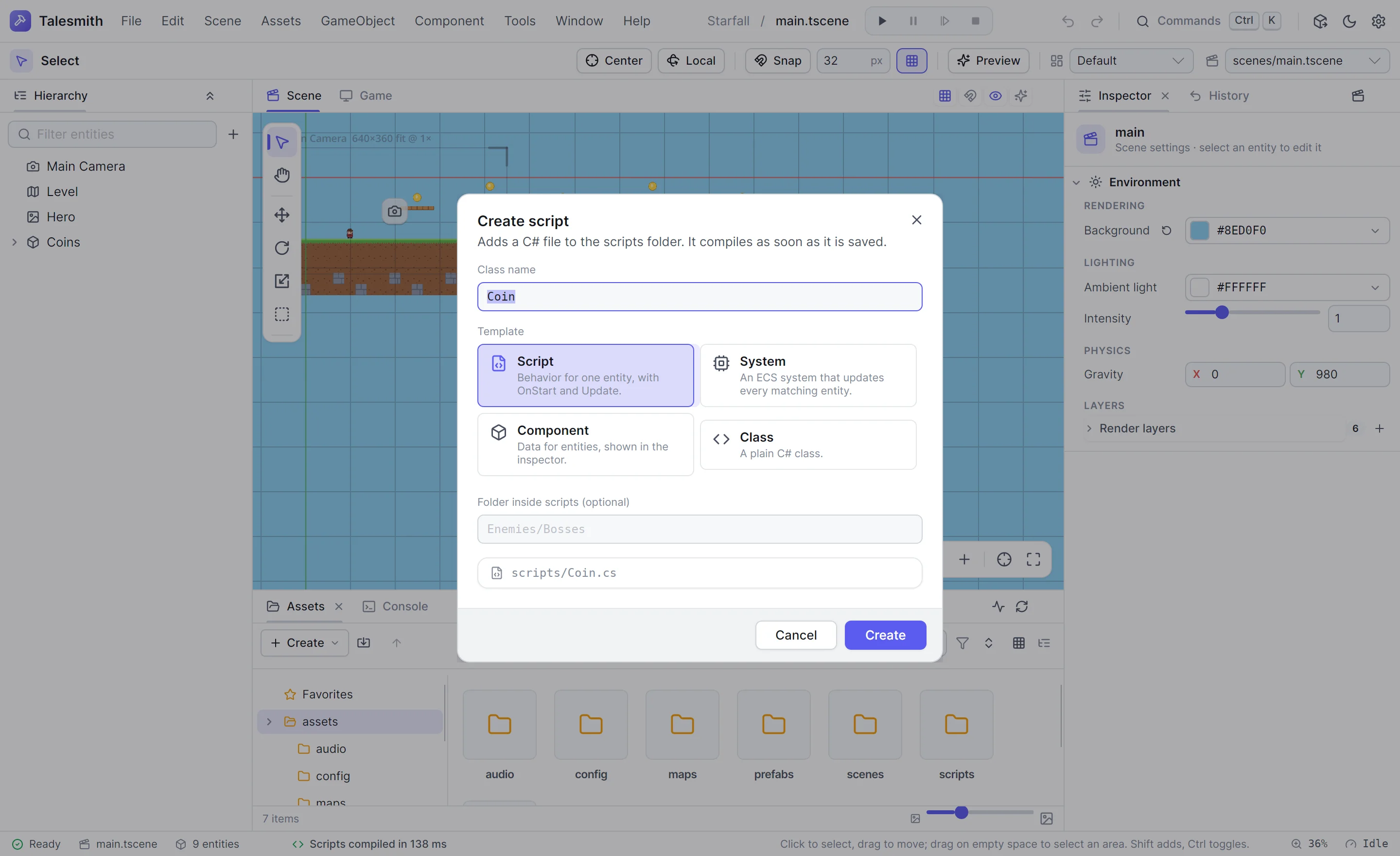This screenshot has height=856, width=1400.
Task: Click the Redo arrow icon
Action: (1097, 21)
